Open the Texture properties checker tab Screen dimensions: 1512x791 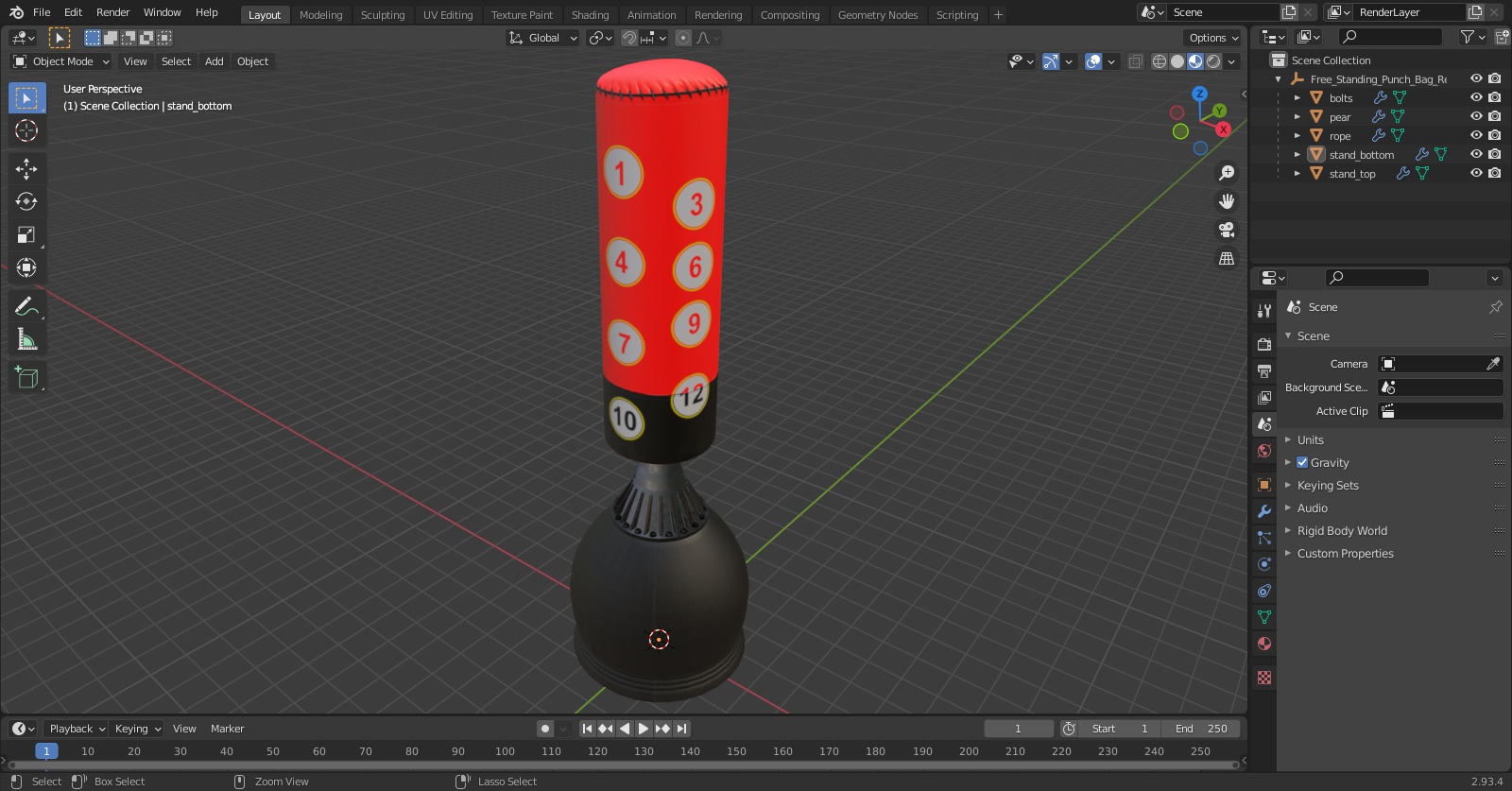(x=1264, y=678)
